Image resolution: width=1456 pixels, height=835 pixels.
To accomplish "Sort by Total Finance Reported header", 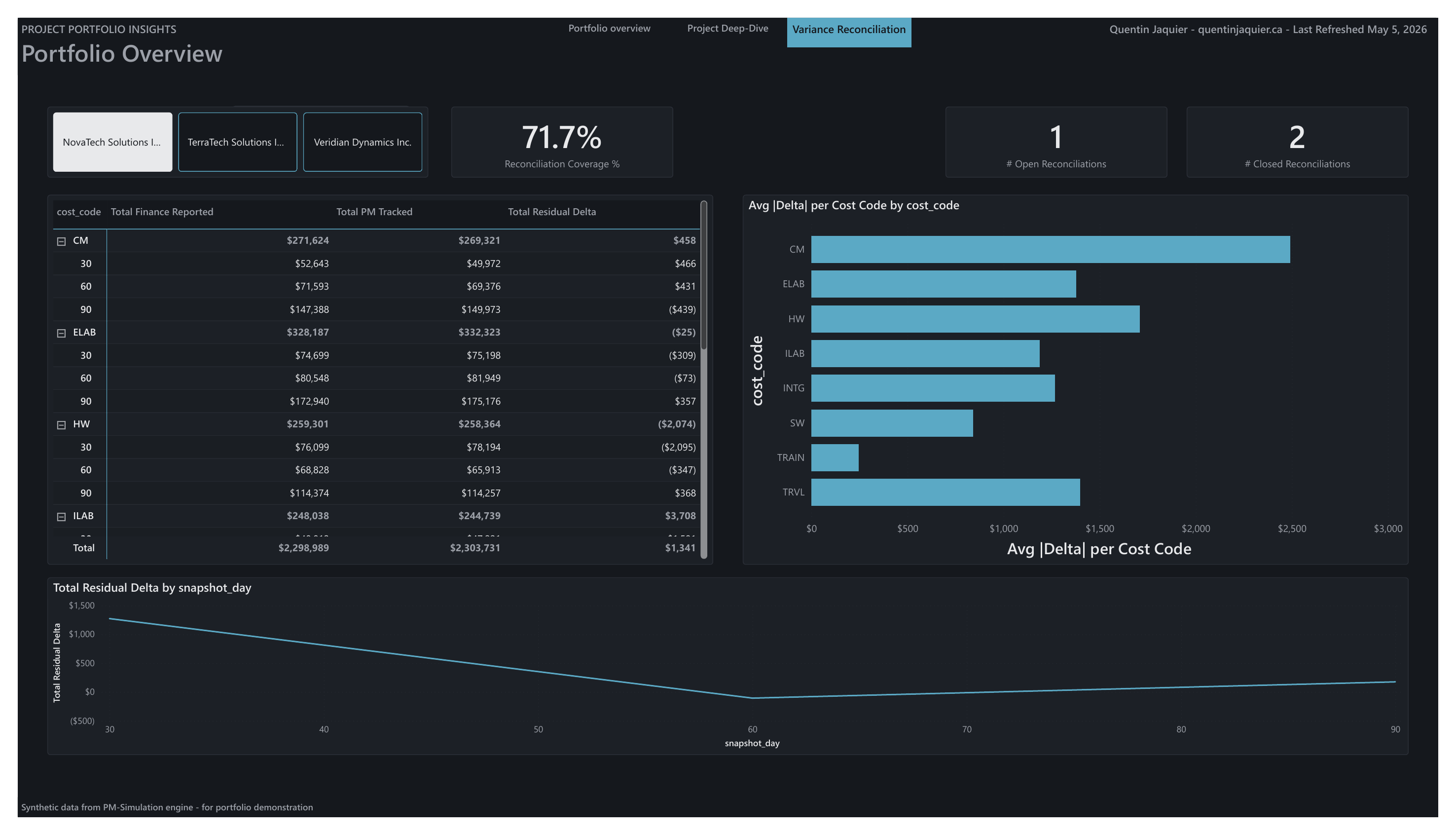I will 162,212.
